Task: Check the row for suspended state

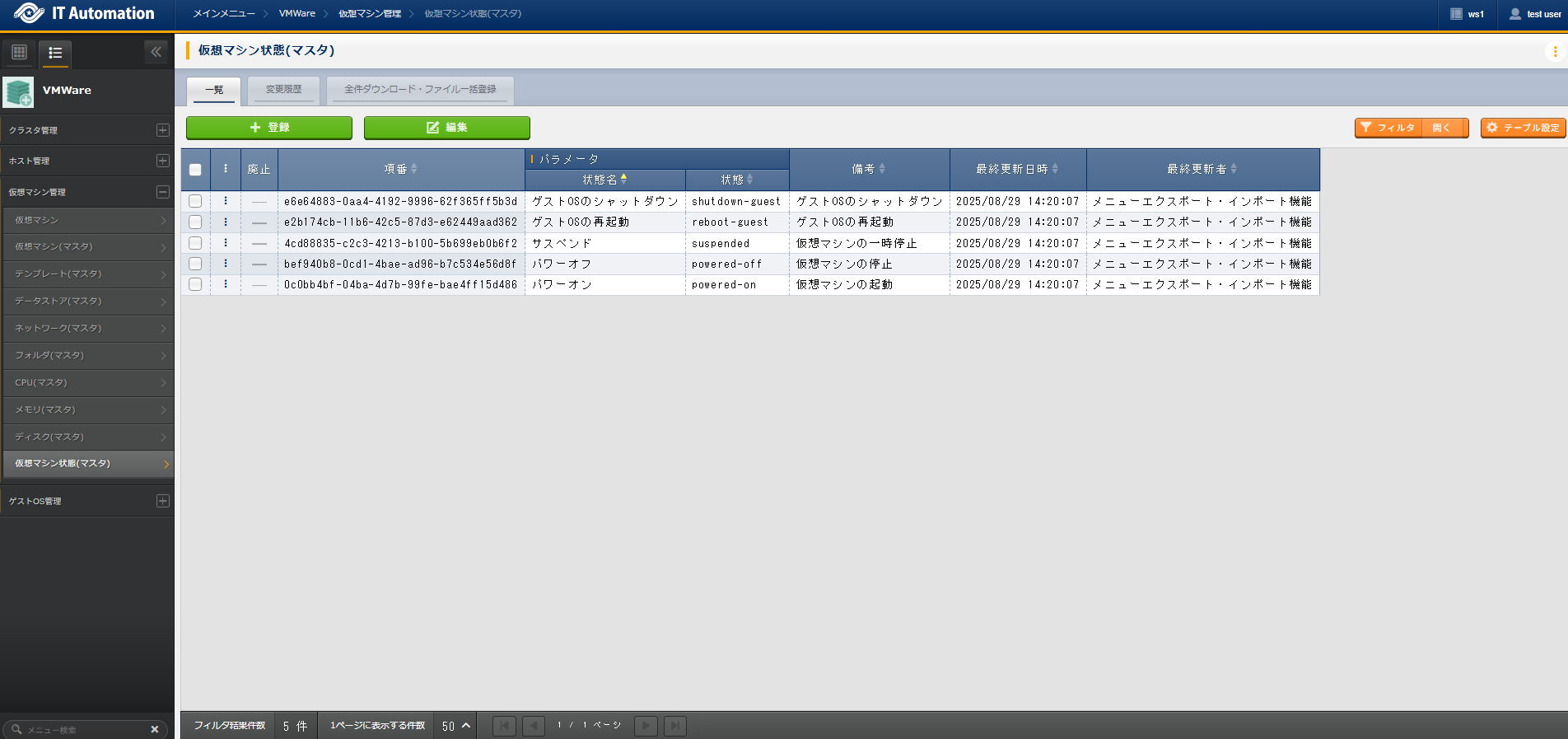Action: pyautogui.click(x=195, y=243)
